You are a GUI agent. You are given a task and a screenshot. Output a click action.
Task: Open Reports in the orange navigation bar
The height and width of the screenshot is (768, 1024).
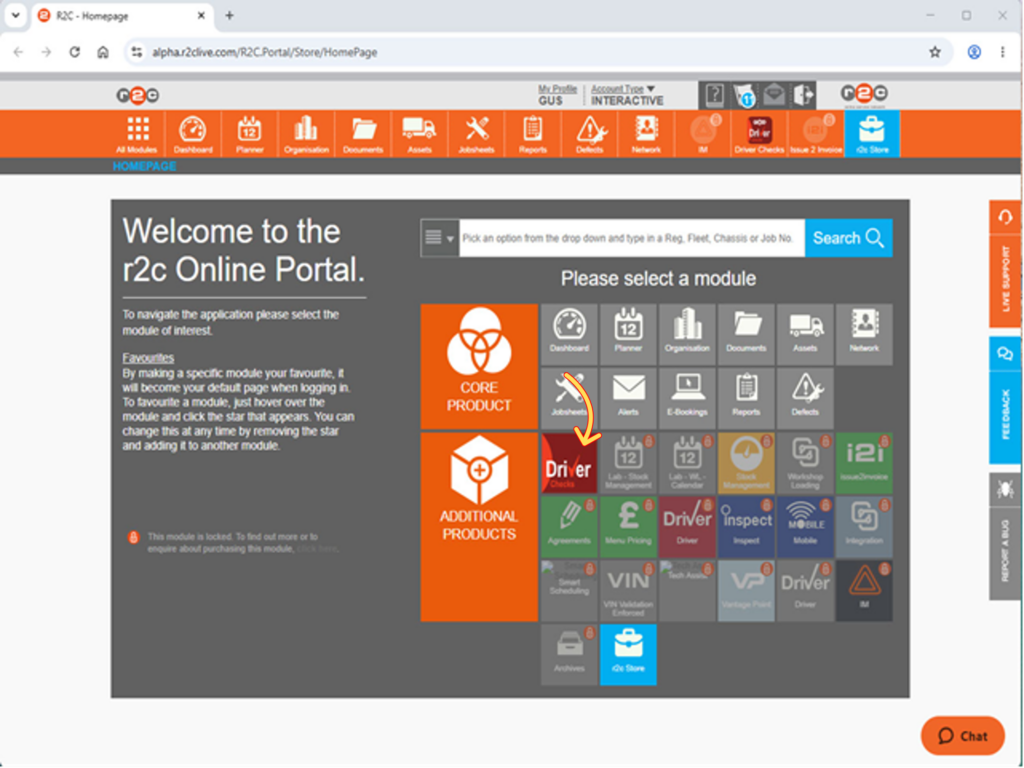(533, 134)
